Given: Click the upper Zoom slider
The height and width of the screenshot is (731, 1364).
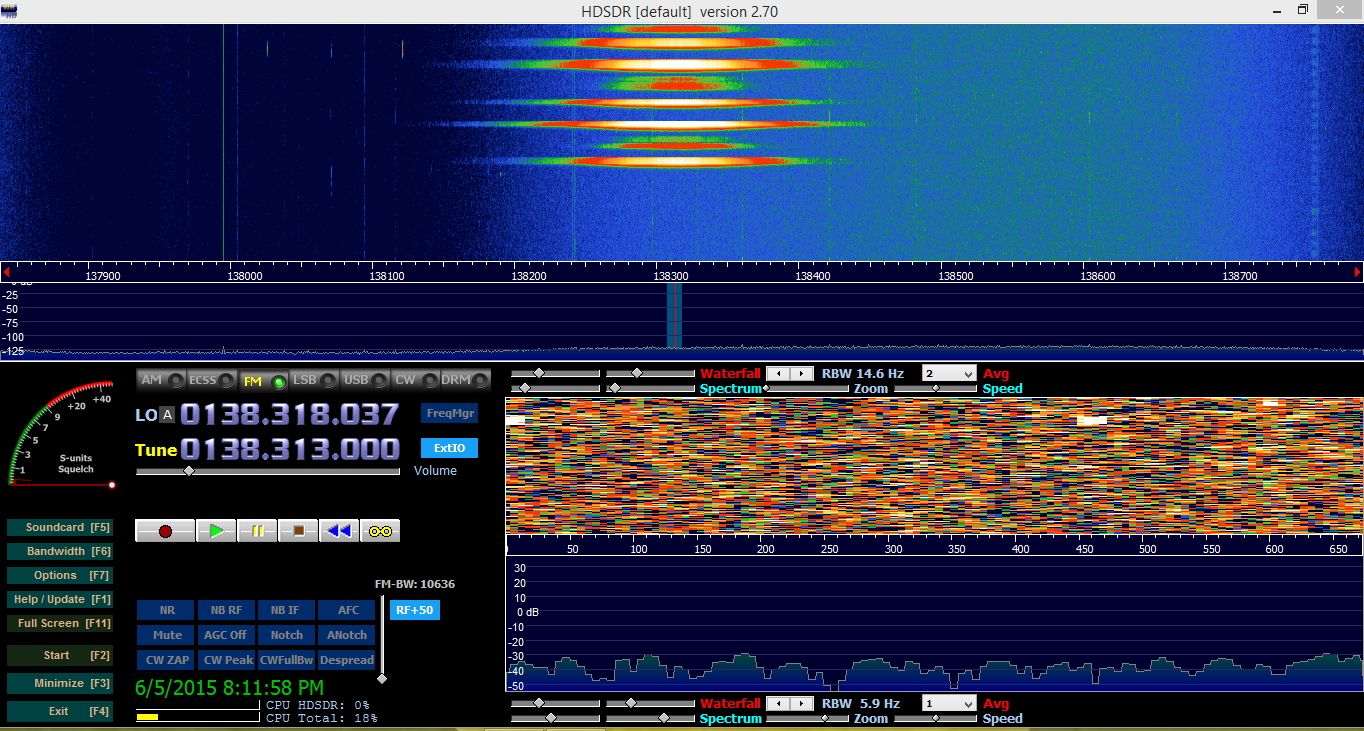Looking at the screenshot, I should (x=807, y=388).
